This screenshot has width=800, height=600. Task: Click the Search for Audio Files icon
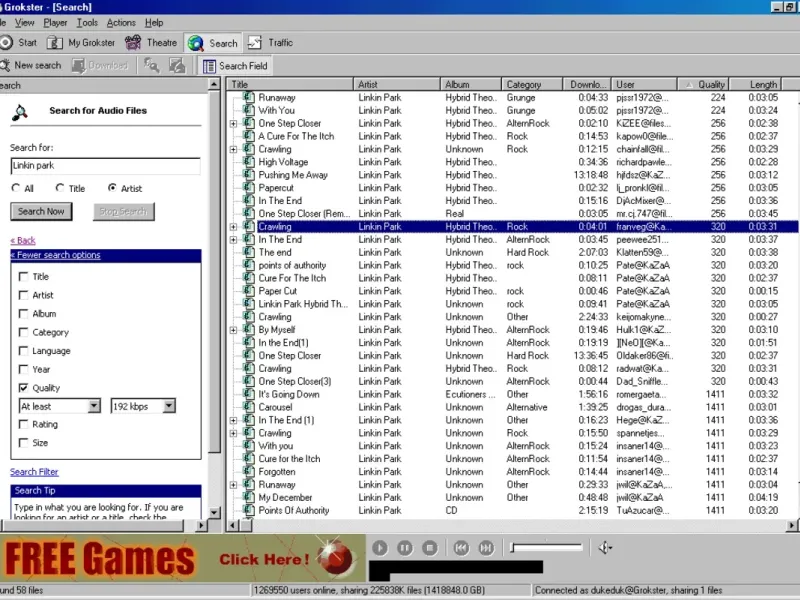click(x=20, y=112)
